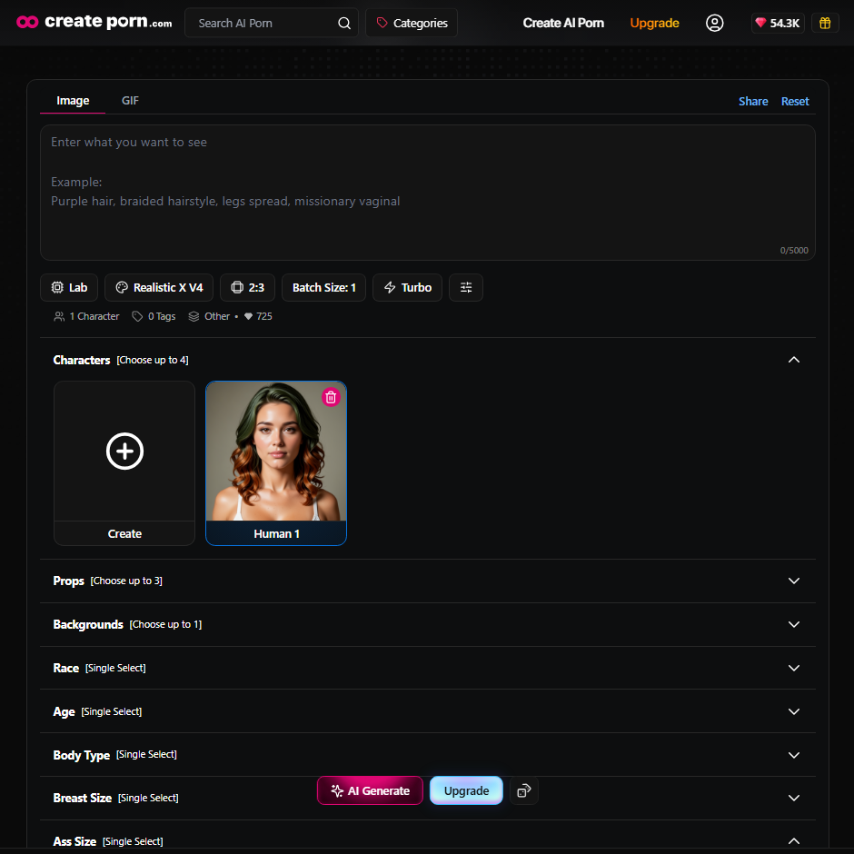Open Create AI Porn from the header

click(563, 23)
